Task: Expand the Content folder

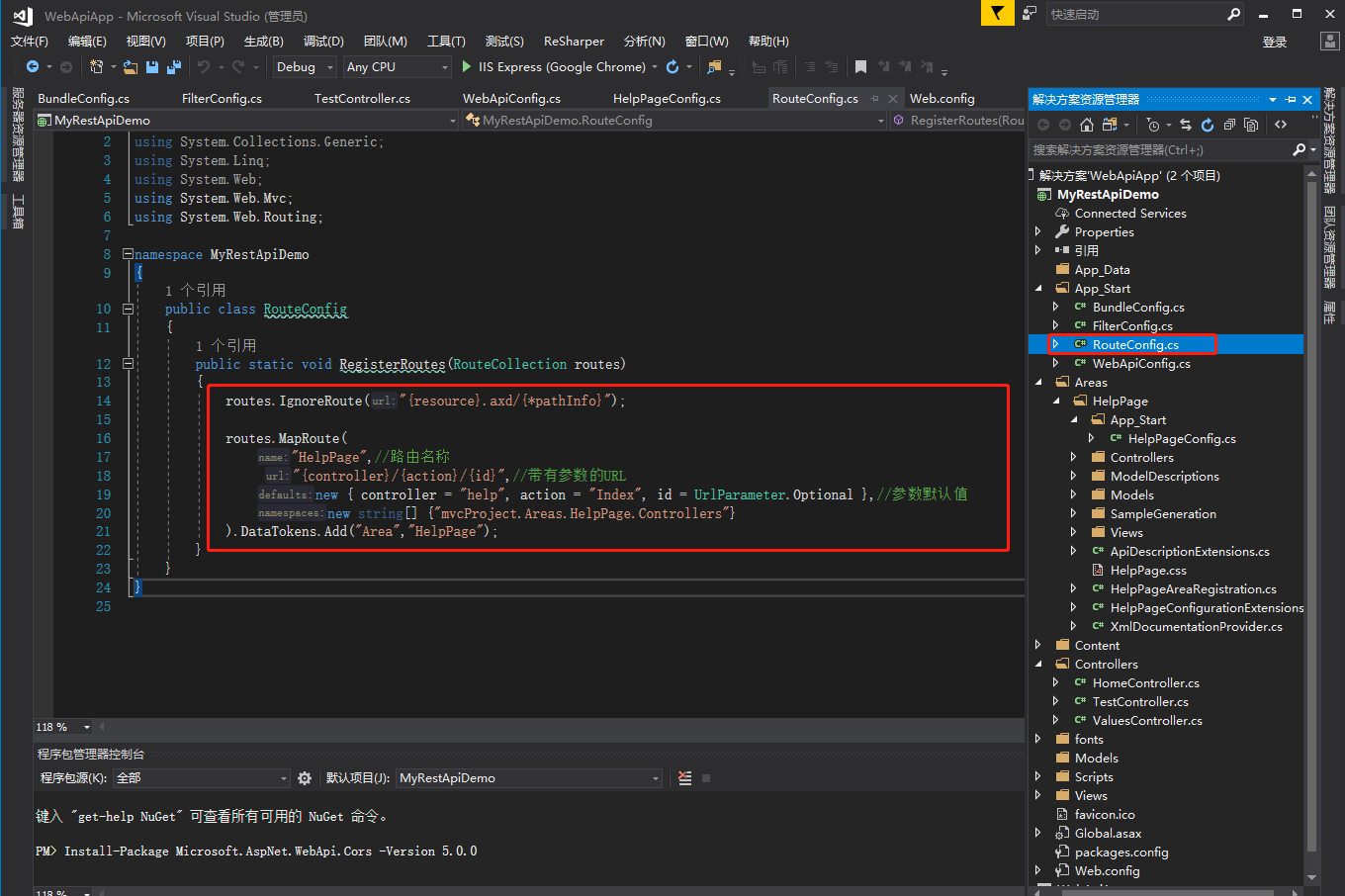Action: tap(1037, 645)
